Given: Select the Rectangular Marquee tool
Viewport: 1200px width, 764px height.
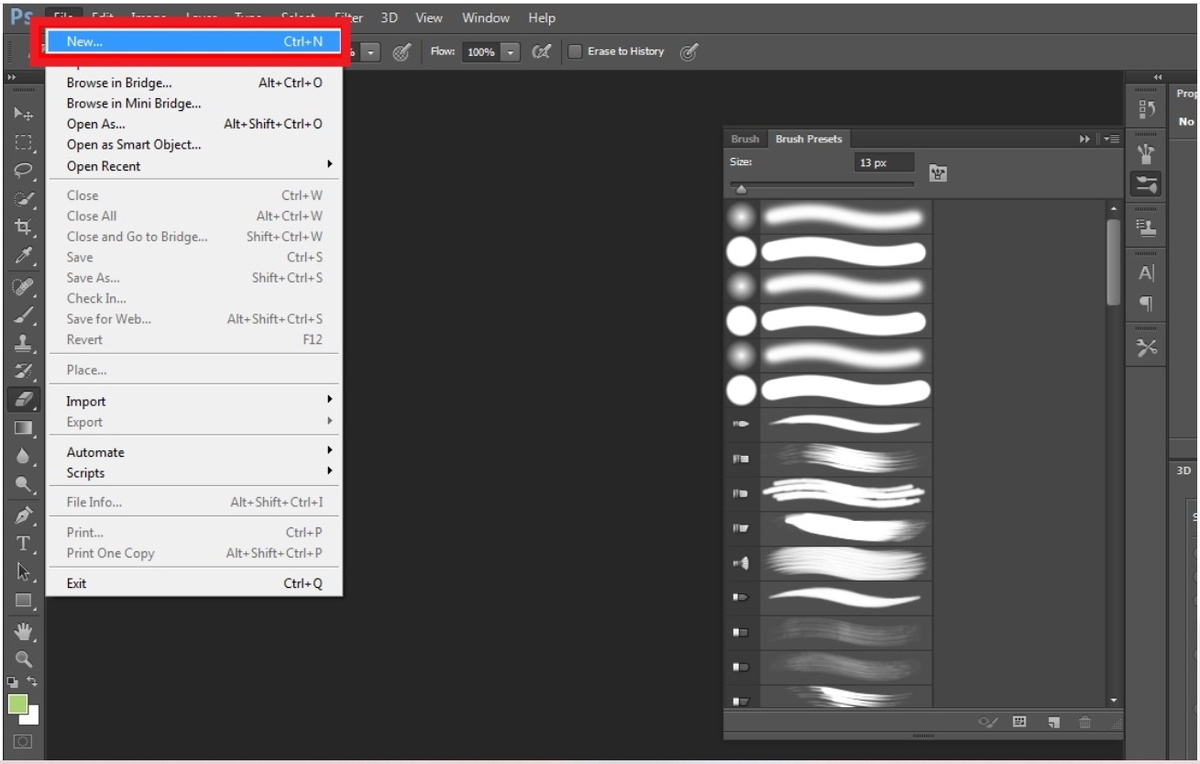Looking at the screenshot, I should coord(24,143).
